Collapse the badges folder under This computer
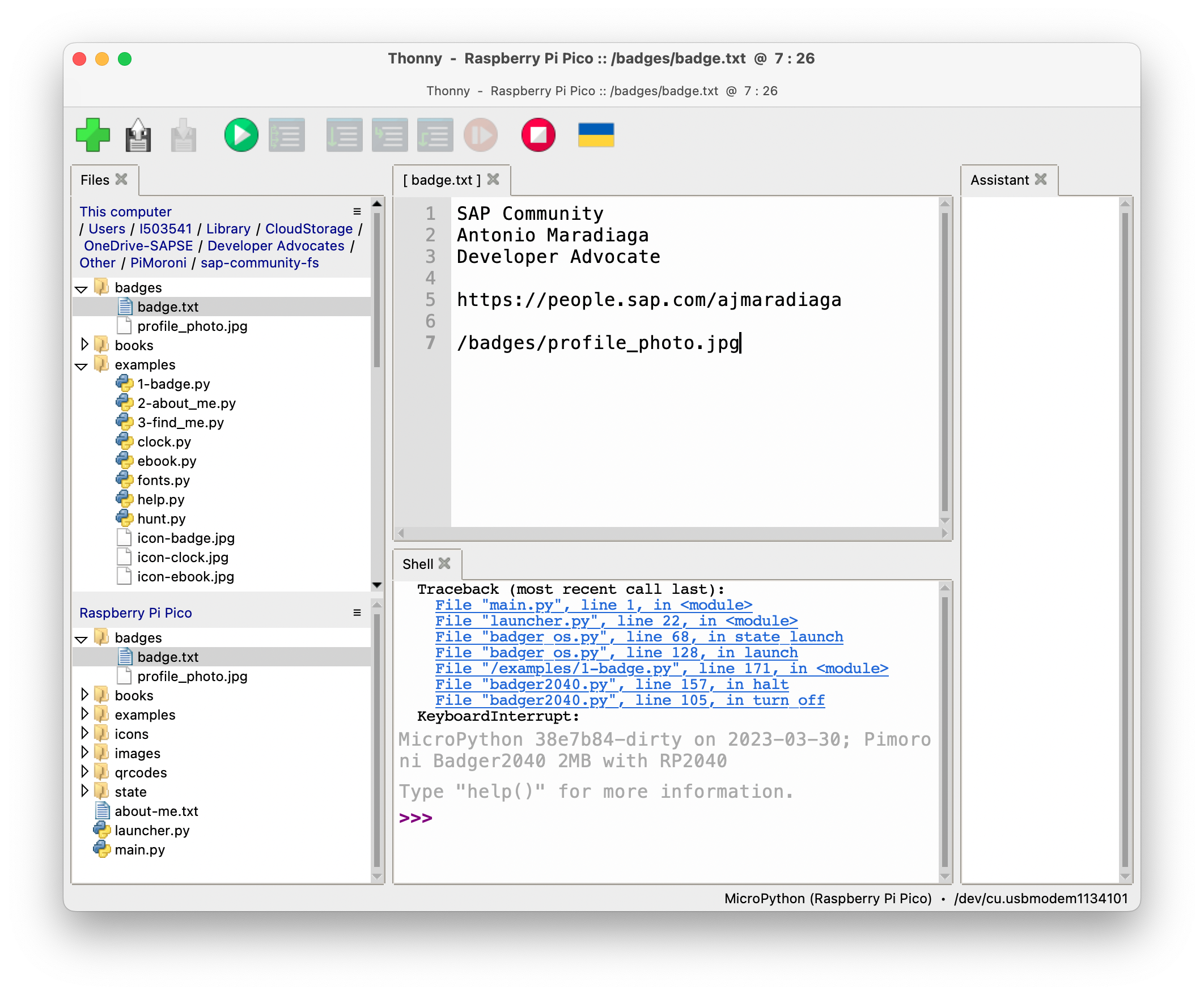This screenshot has height=995, width=1204. (x=81, y=289)
